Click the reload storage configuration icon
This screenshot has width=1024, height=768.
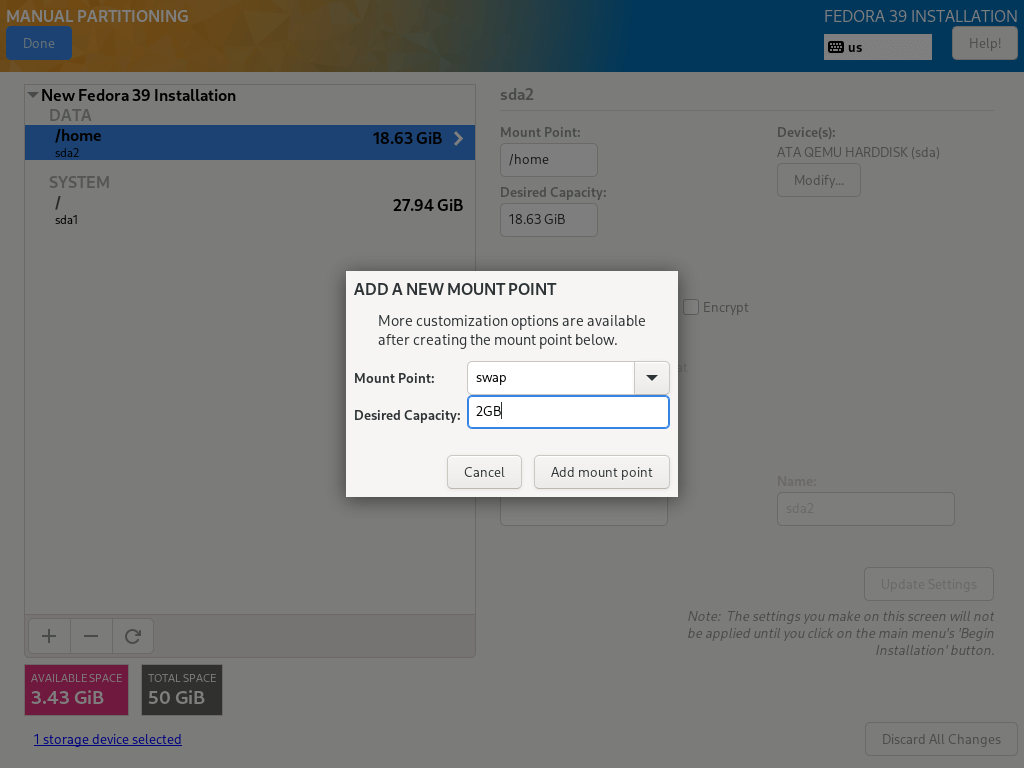coord(133,636)
